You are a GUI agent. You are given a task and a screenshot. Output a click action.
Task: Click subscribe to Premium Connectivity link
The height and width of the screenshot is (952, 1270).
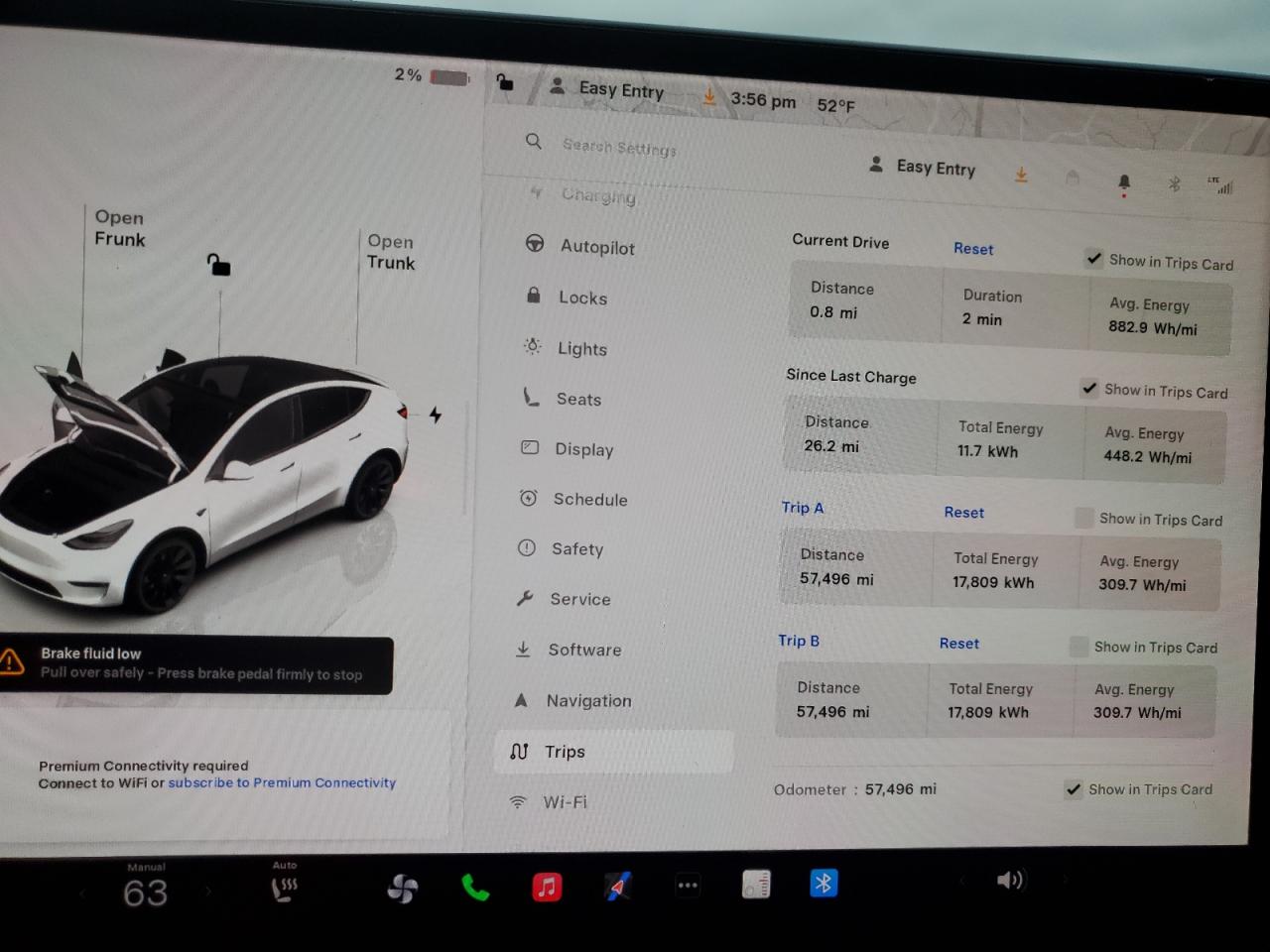pyautogui.click(x=282, y=782)
